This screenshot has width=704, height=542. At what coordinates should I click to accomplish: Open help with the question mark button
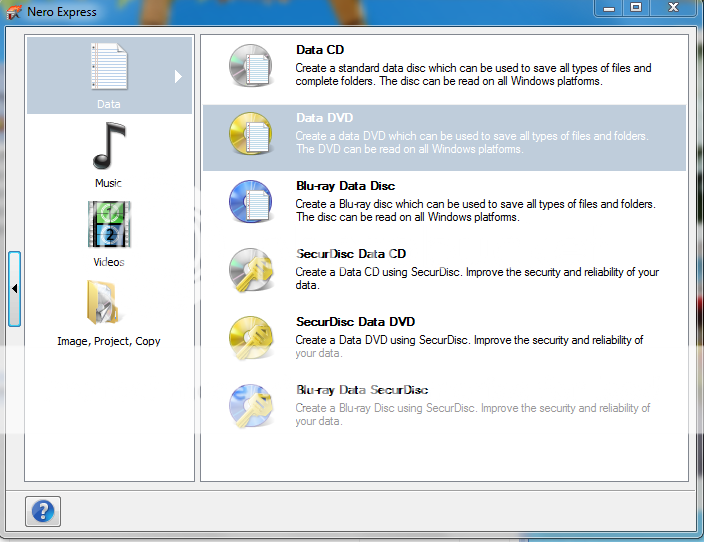click(x=43, y=511)
